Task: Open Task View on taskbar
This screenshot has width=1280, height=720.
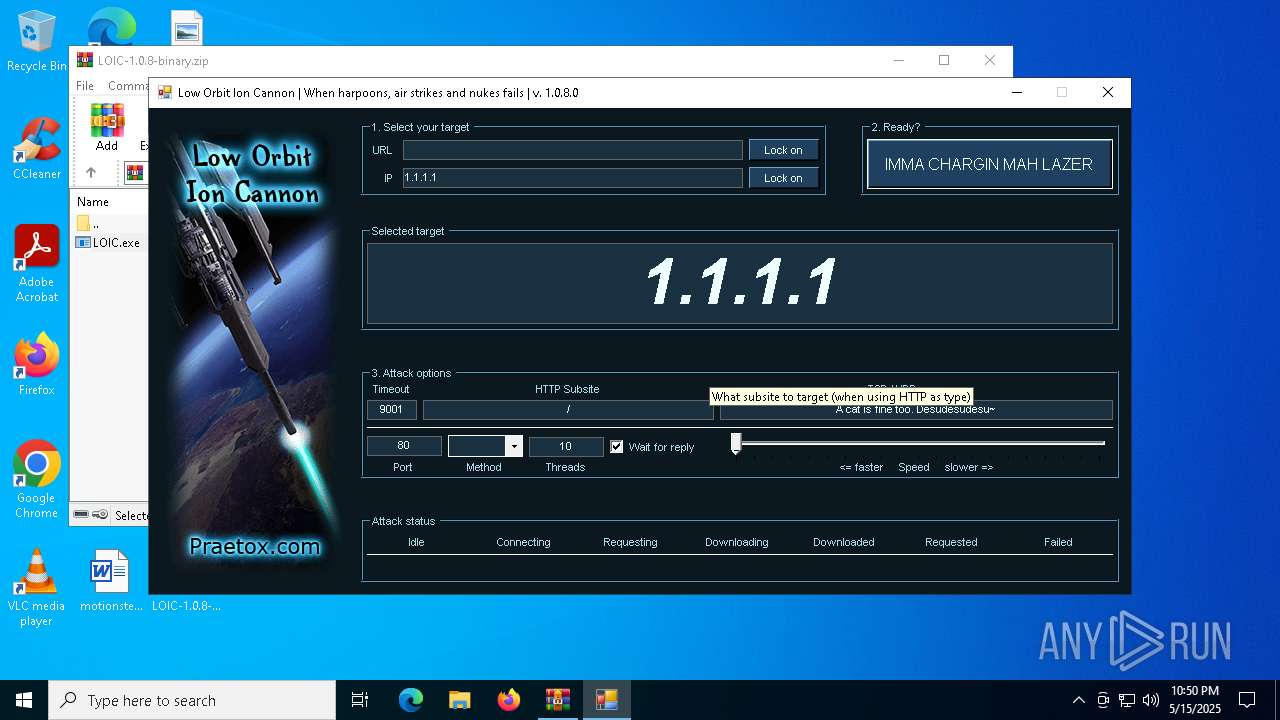Action: 360,700
